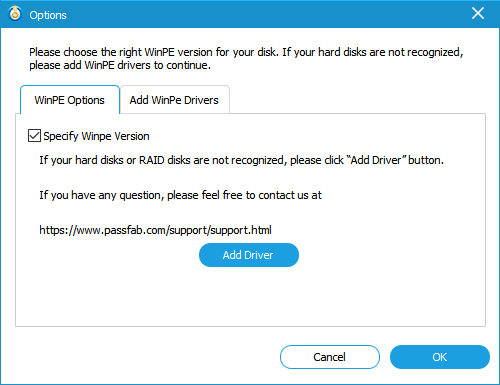500x385 pixels.
Task: Untick the Specify Winpe Version checkbox
Action: tap(34, 136)
